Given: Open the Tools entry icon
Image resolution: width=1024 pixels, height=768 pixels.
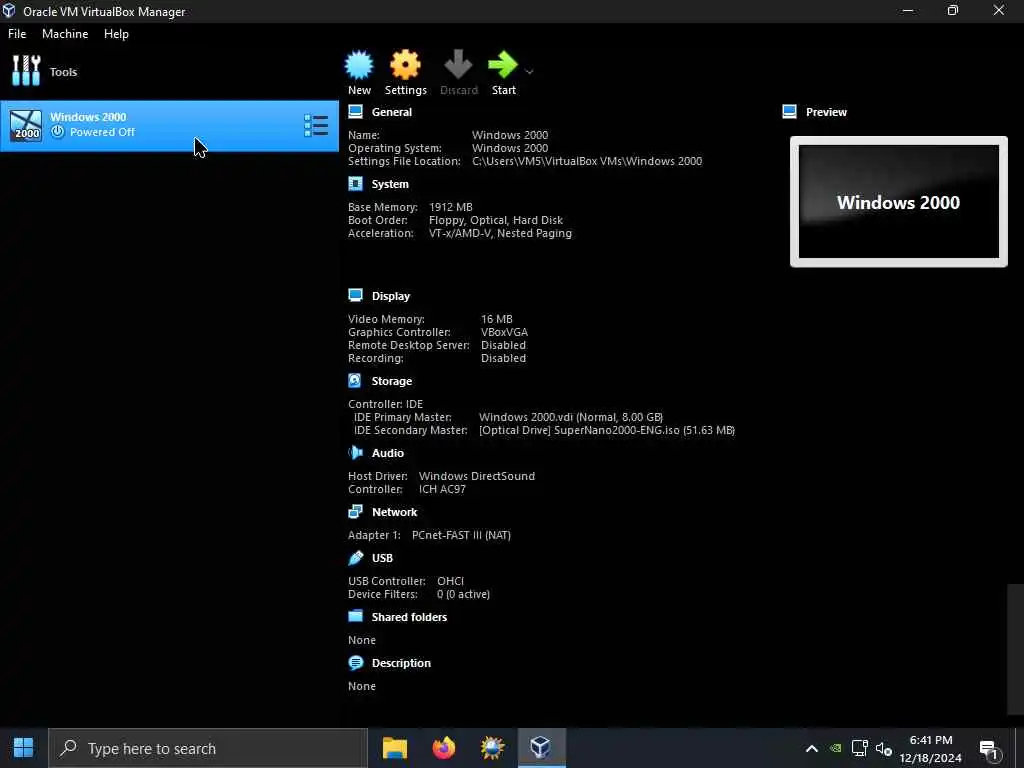Looking at the screenshot, I should (26, 71).
